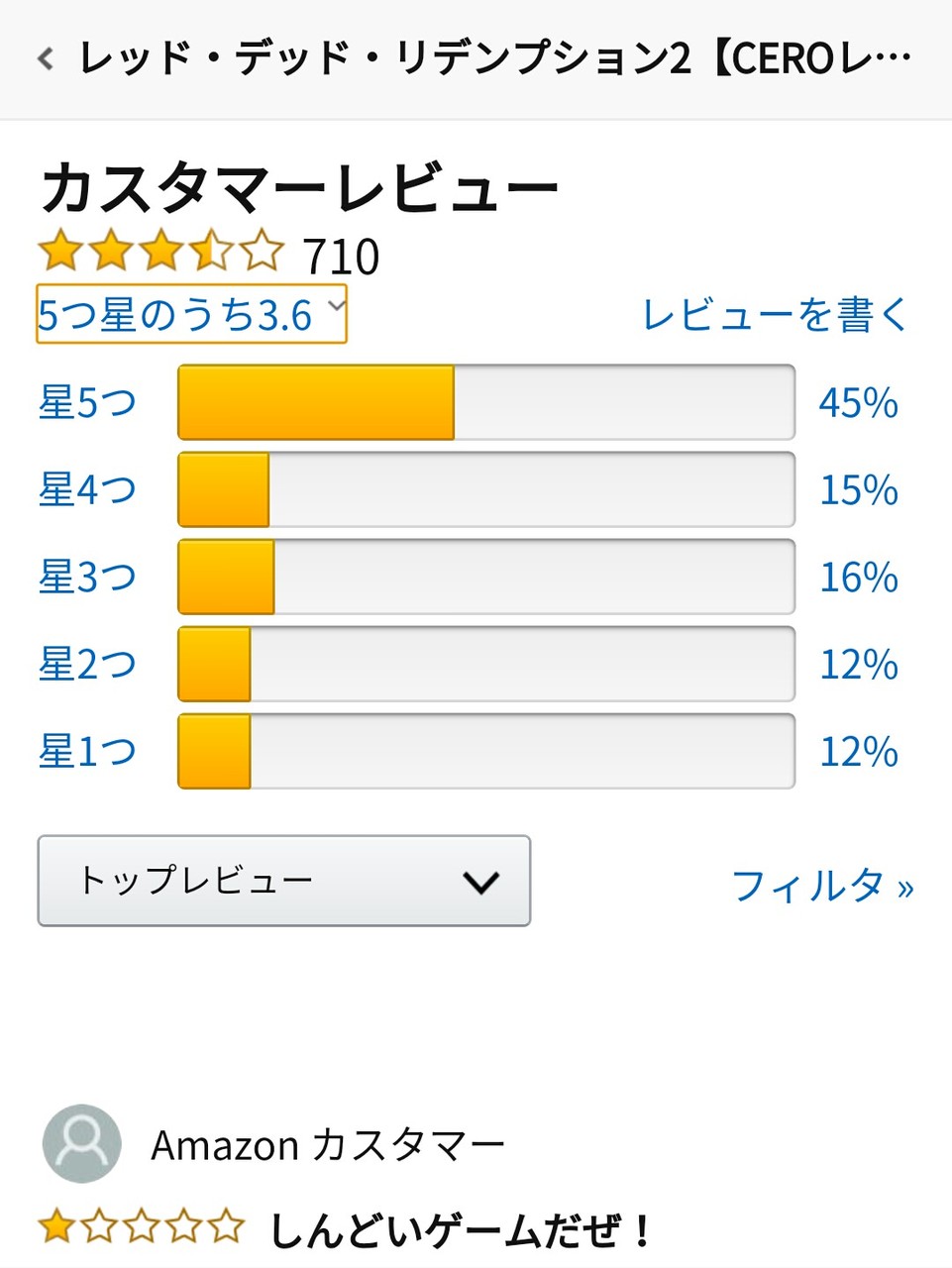Screen dimensions: 952x1268
Task: Click the down chevron in the sort selector
Action: click(x=481, y=882)
